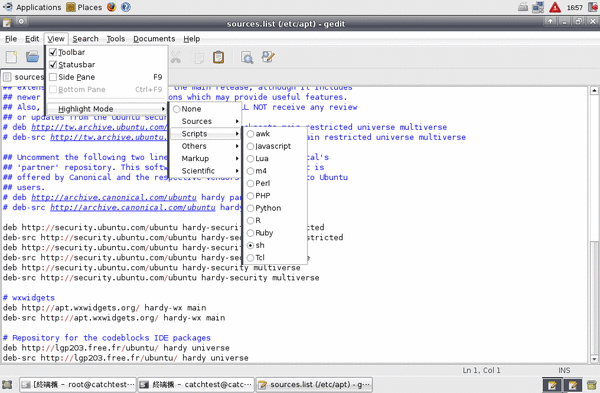Open the Tools menu
The width and height of the screenshot is (600, 393).
coord(116,39)
